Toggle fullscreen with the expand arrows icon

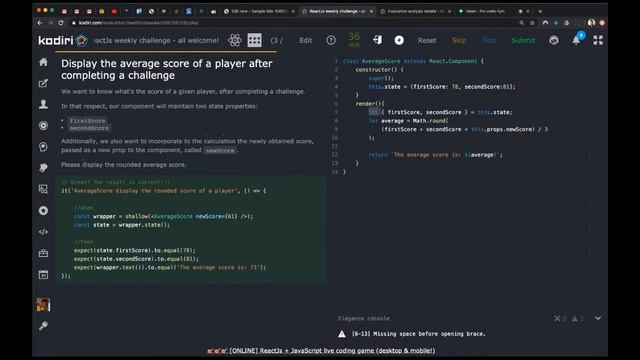pyautogui.click(x=598, y=40)
